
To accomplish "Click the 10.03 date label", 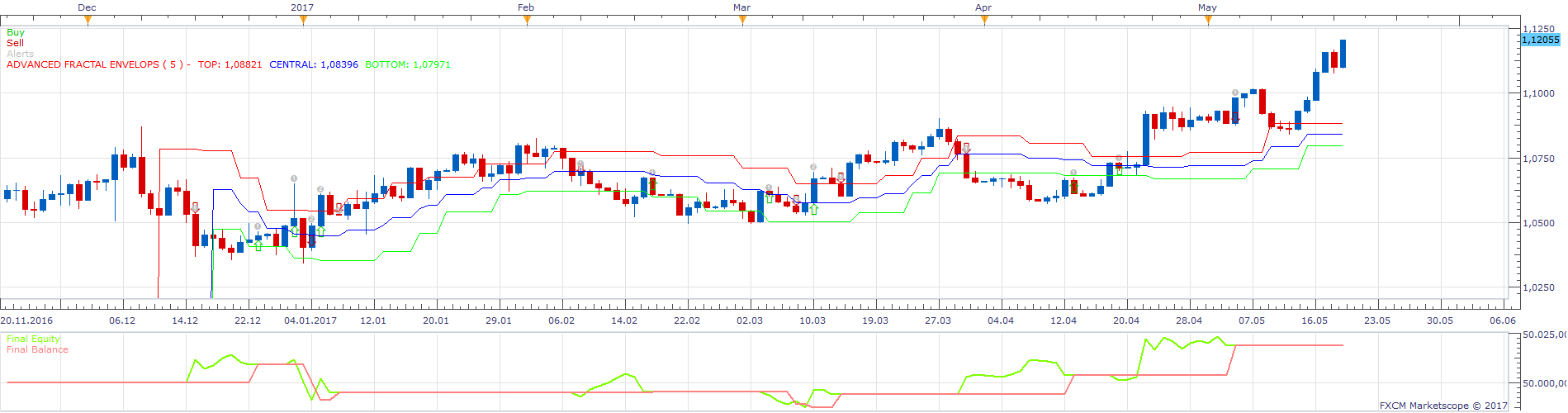I will (x=812, y=320).
